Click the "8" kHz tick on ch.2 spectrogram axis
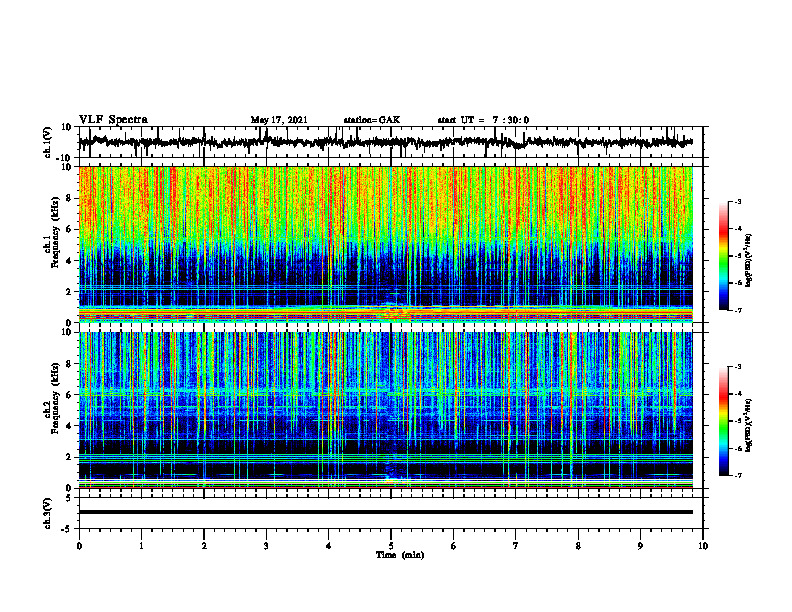This screenshot has width=792, height=612. coord(70,364)
